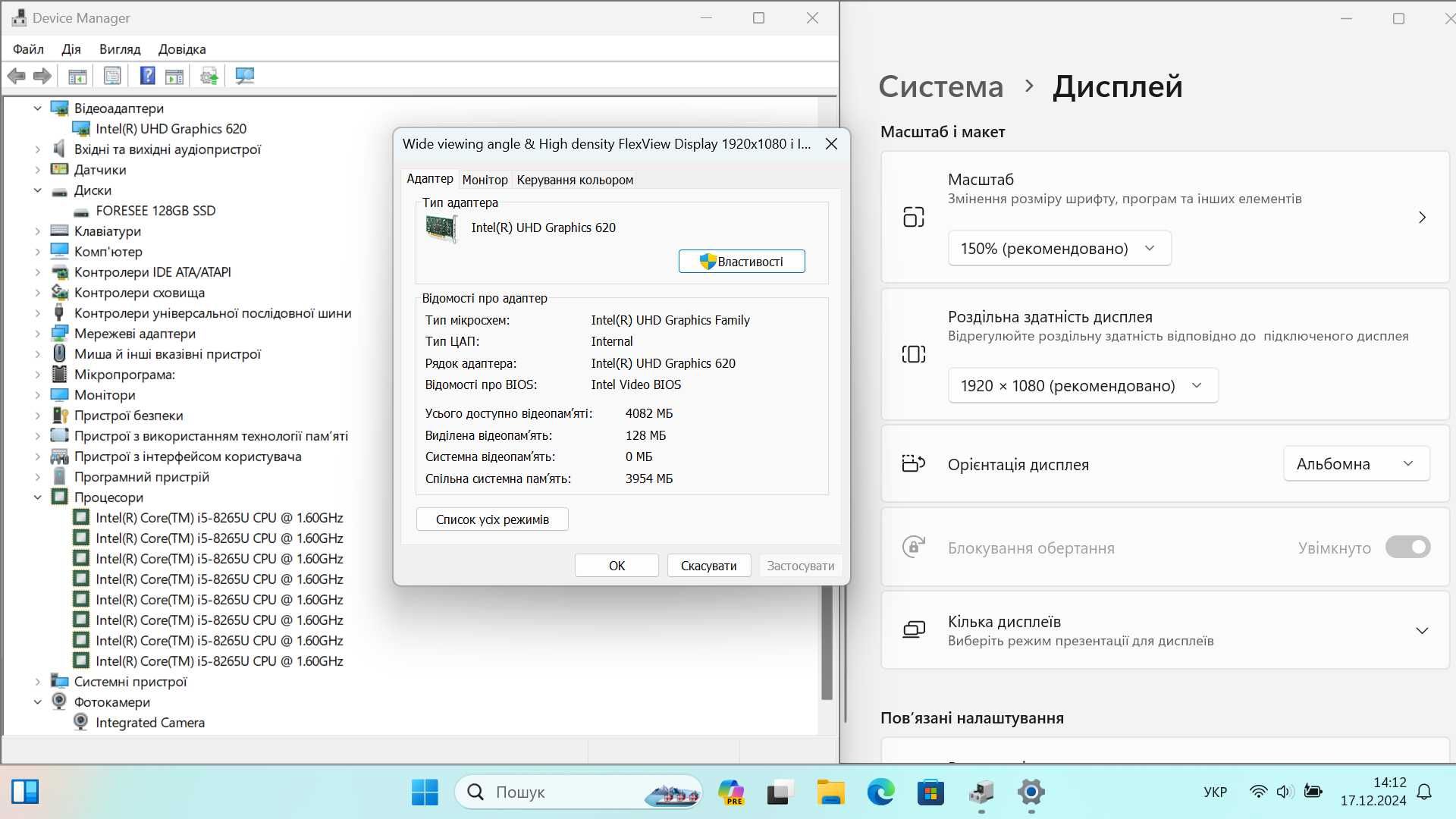1456x819 pixels.
Task: Click the show/hide console tree toolbar icon
Action: pos(77,76)
